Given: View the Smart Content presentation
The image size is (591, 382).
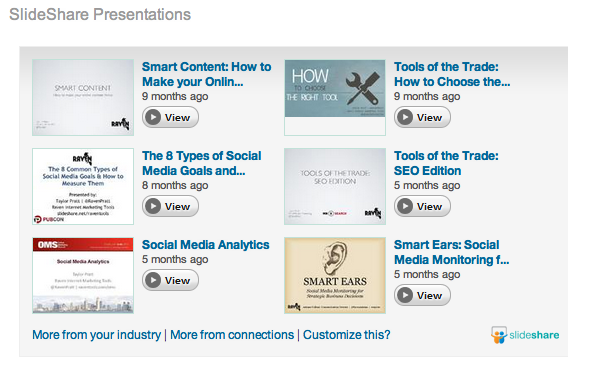Looking at the screenshot, I should coord(170,117).
